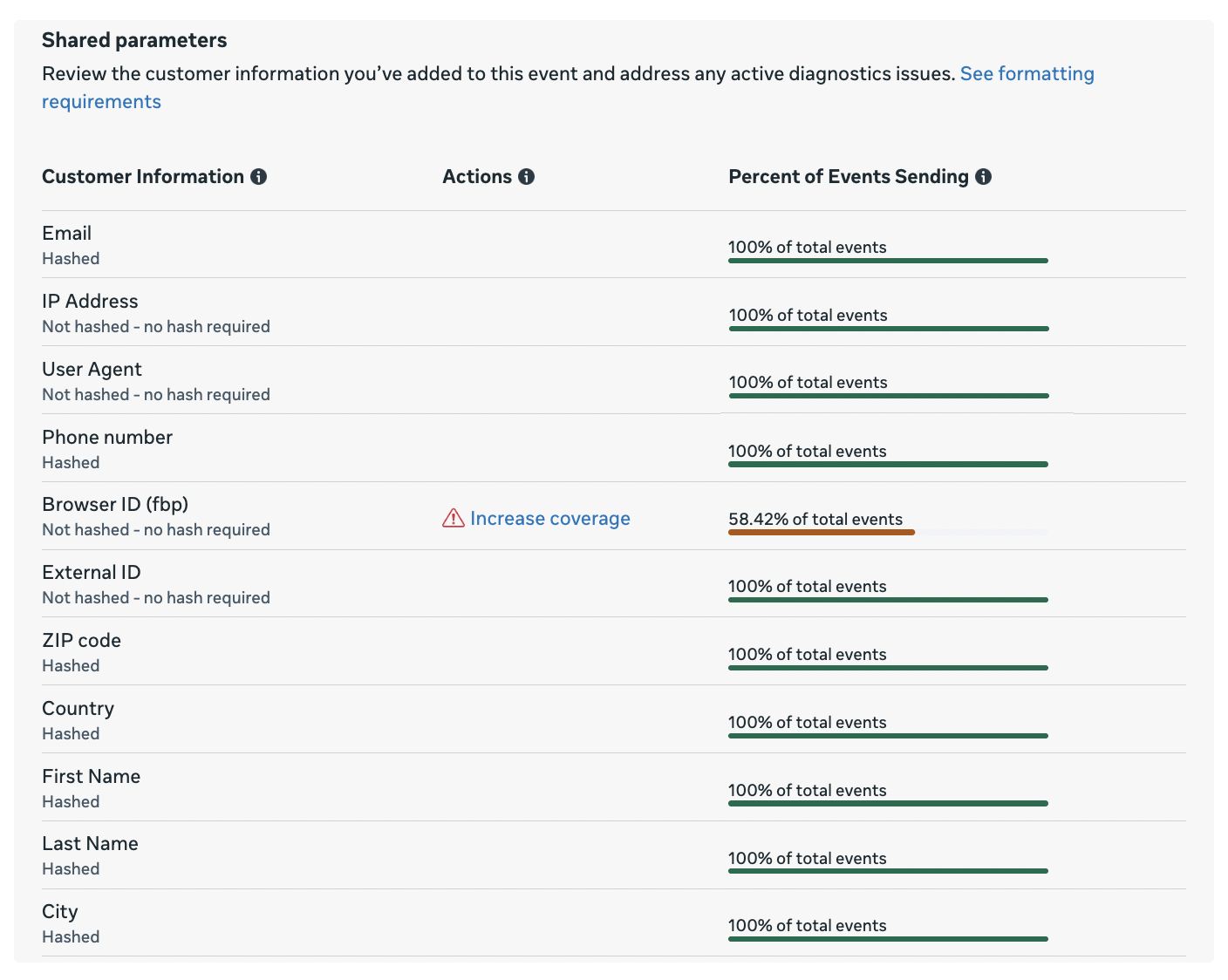Click the Shared parameters heading
Viewport: 1228px width, 980px height.
134,40
